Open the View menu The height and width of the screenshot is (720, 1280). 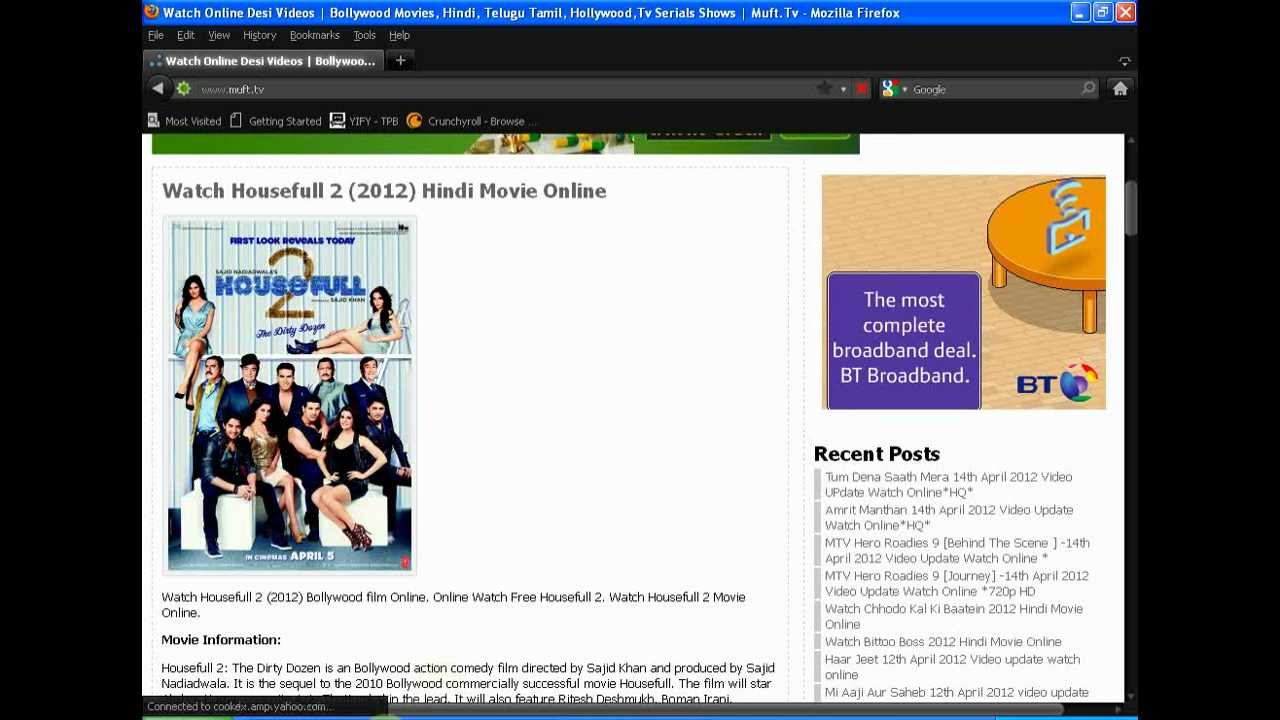(x=219, y=35)
